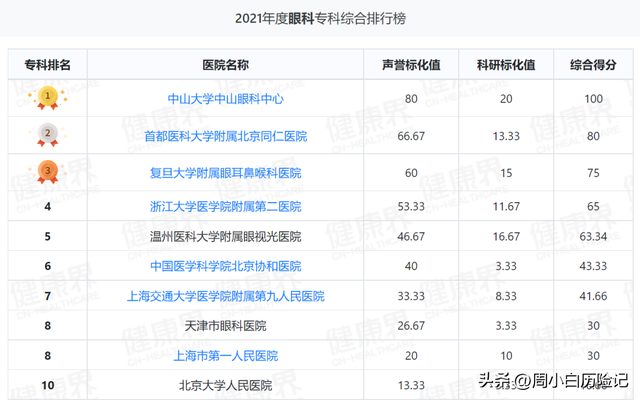Click the 综合得分 column header
The height and width of the screenshot is (400, 640).
coord(593,65)
